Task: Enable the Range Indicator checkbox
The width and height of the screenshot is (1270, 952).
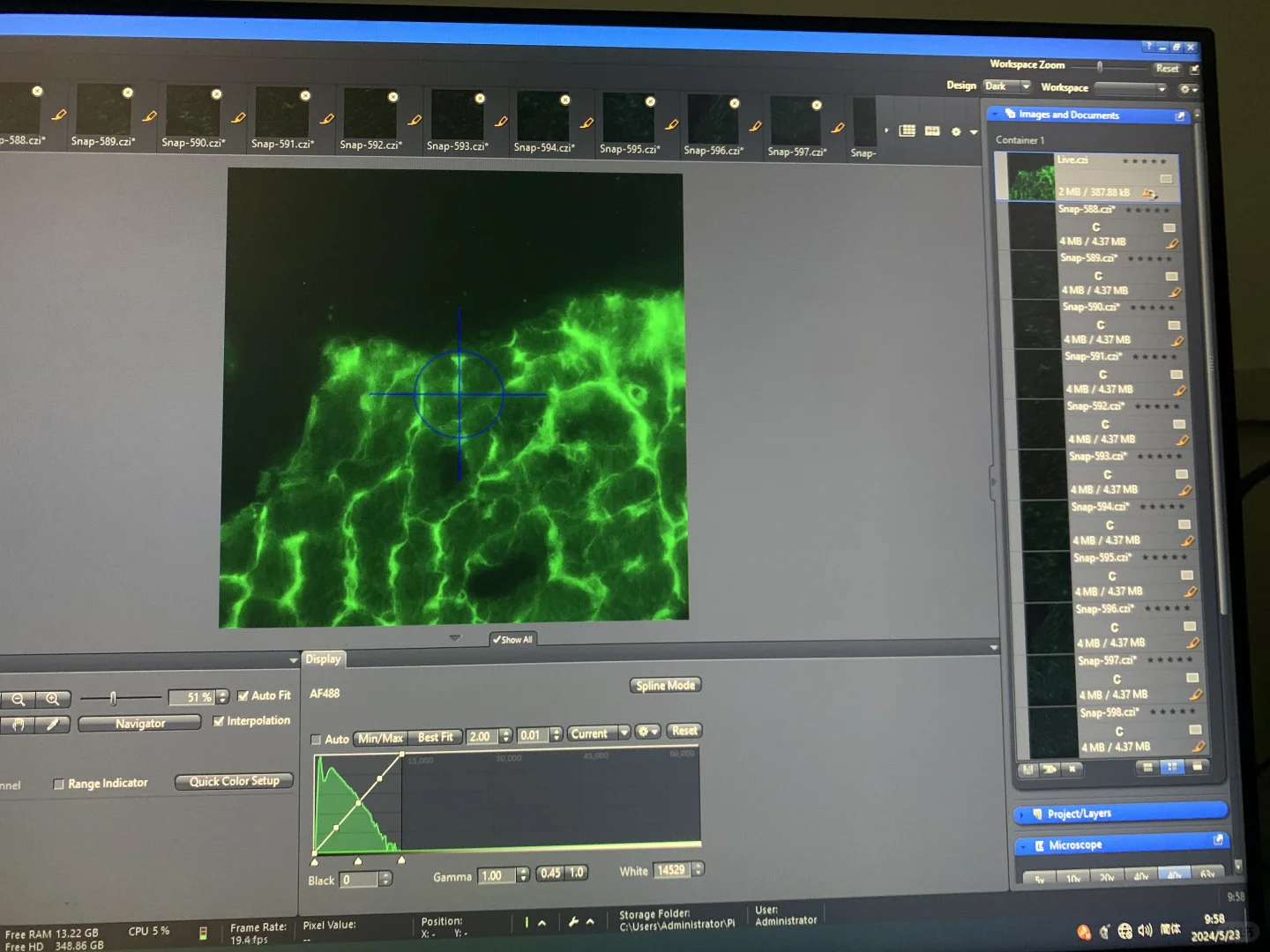Action: (59, 784)
